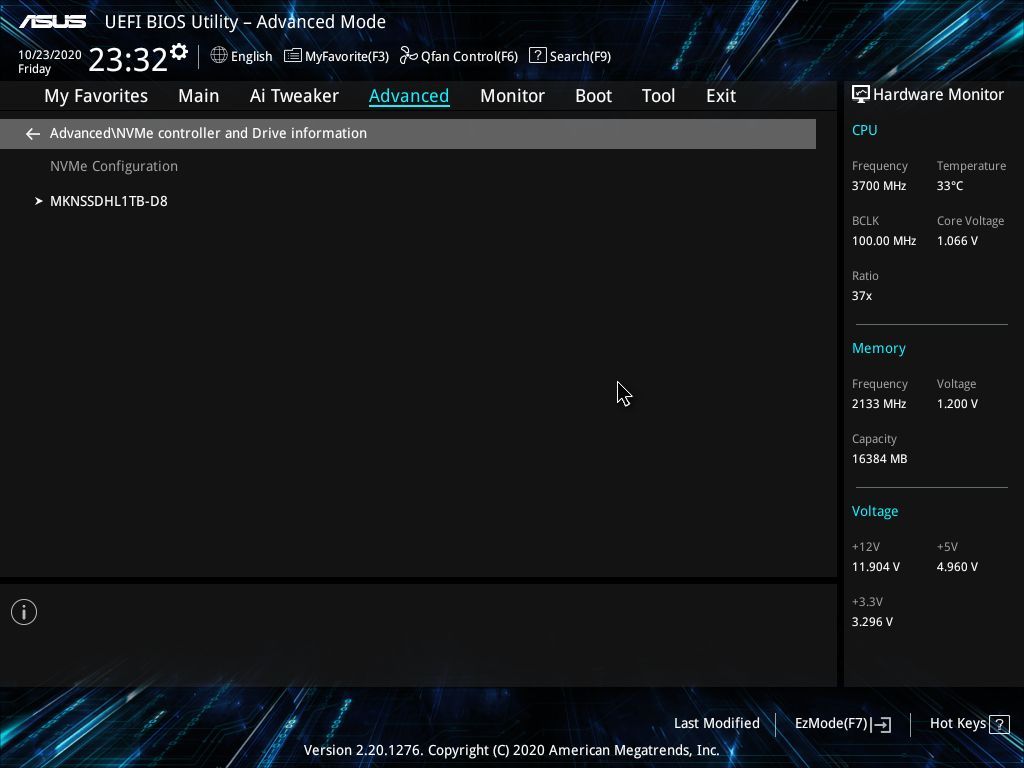Click the Search question mark icon
This screenshot has width=1024, height=768.
537,55
